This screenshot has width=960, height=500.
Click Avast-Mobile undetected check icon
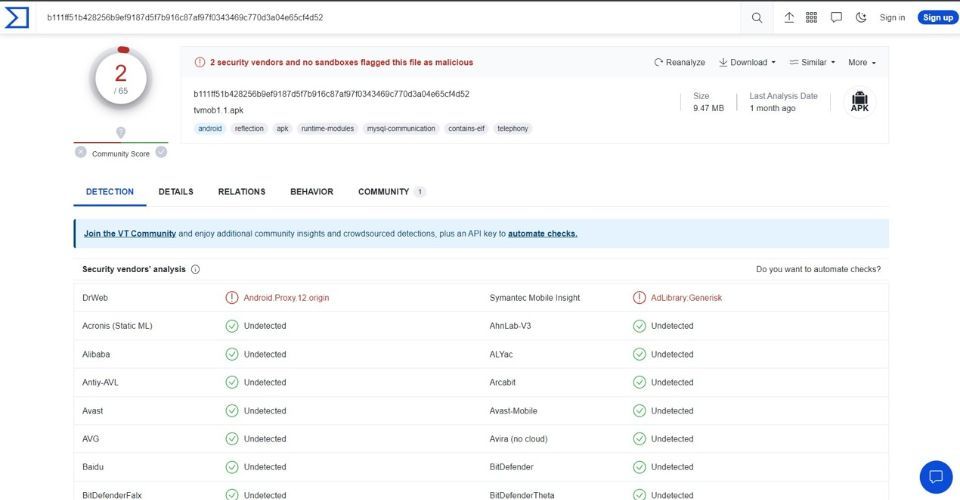(x=639, y=411)
